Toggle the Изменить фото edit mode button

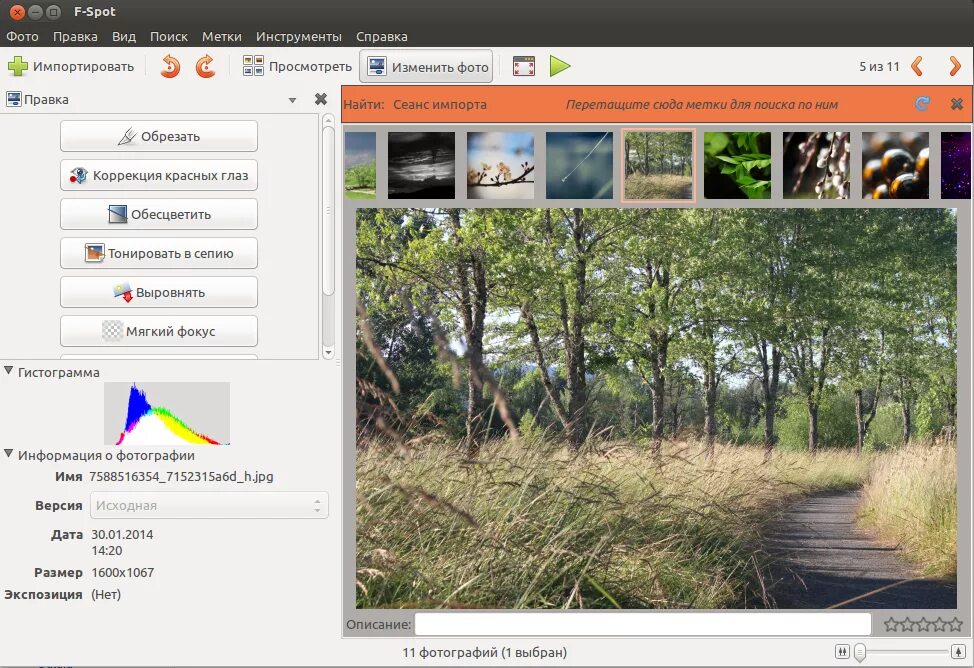click(427, 66)
